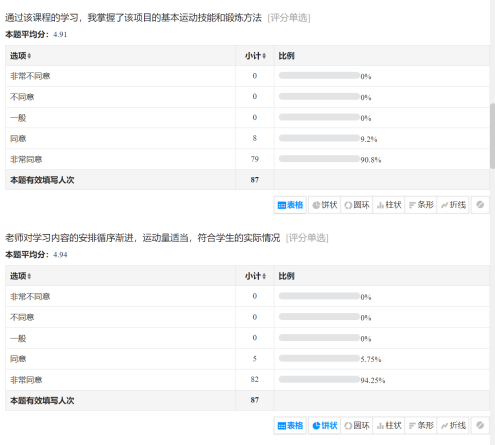This screenshot has width=495, height=445.
Task: Select 表格 view for first question
Action: point(290,205)
